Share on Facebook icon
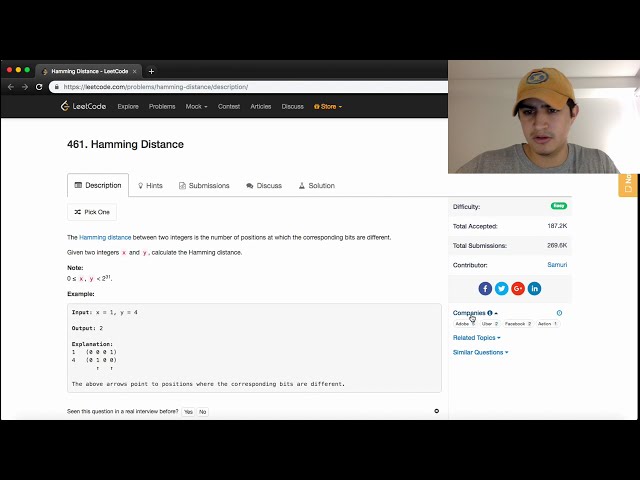The width and height of the screenshot is (640, 480). pos(485,289)
